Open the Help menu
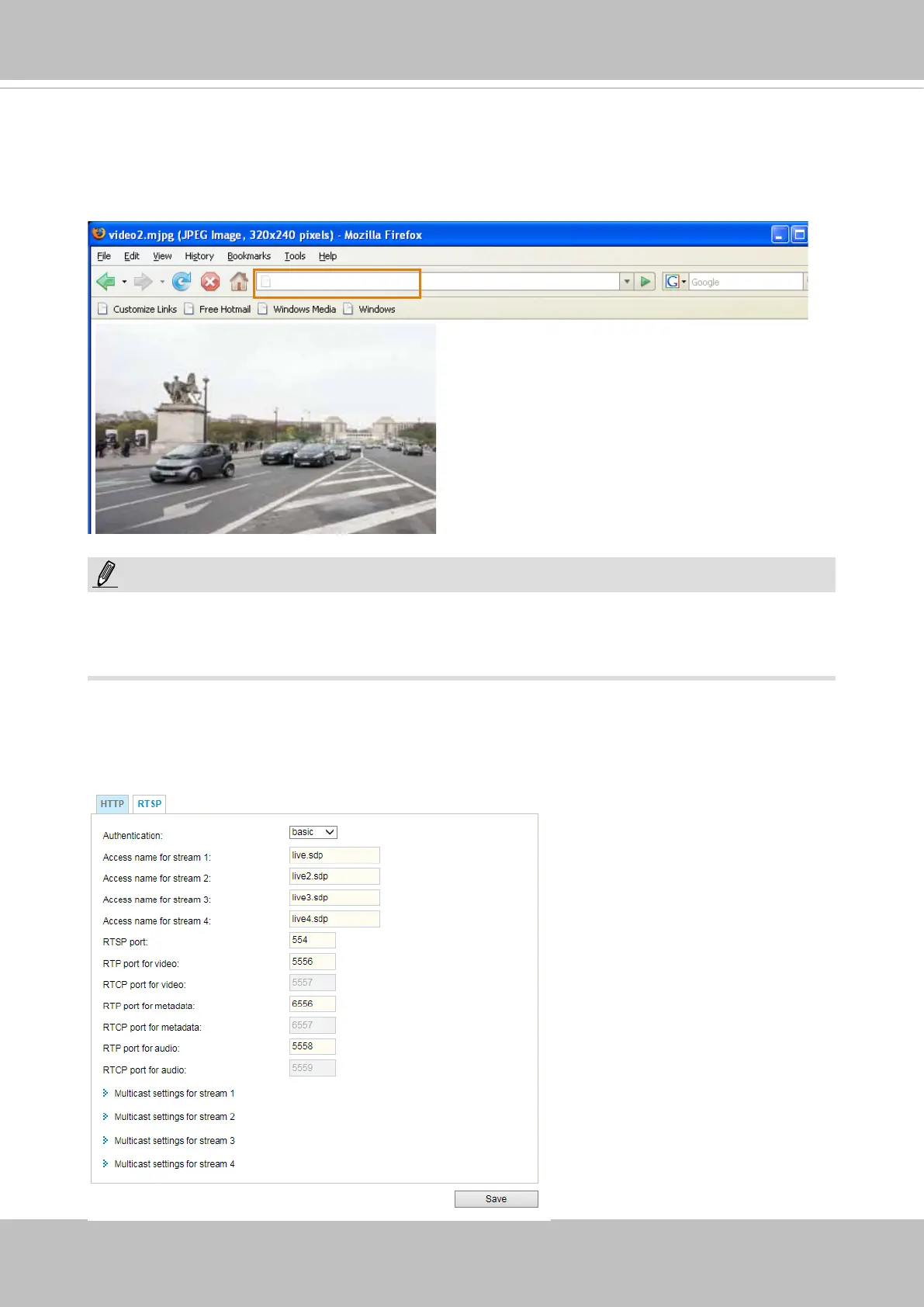 [x=328, y=256]
